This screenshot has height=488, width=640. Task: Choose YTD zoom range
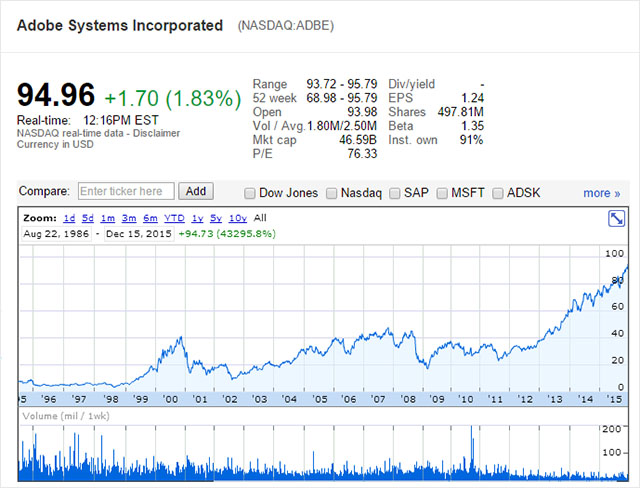pyautogui.click(x=174, y=218)
